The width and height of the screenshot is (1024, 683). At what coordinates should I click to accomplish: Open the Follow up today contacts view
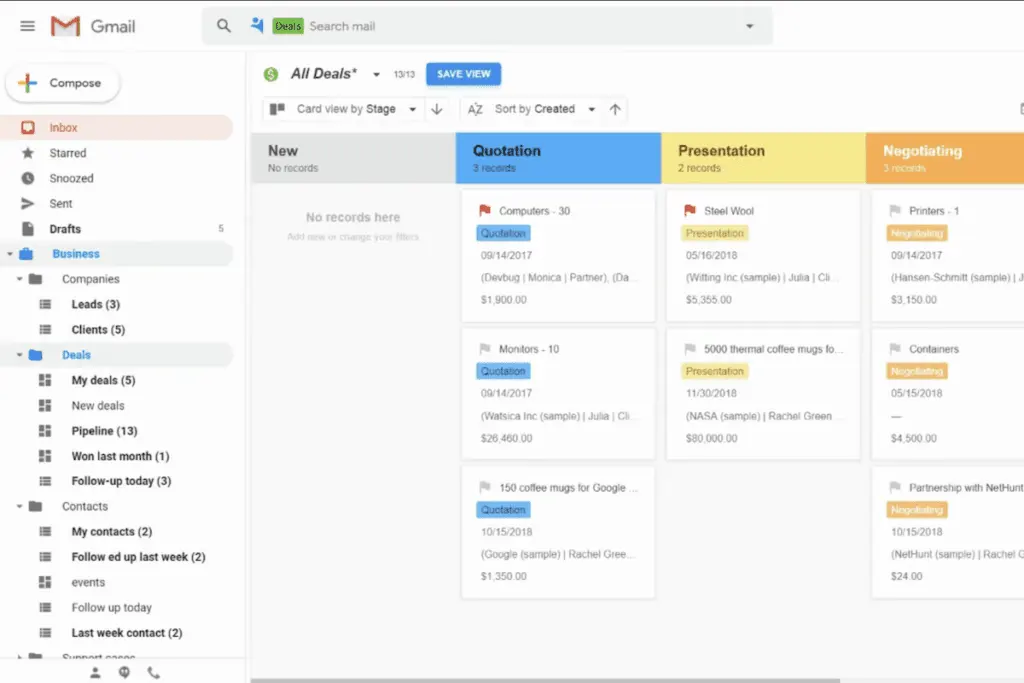click(x=112, y=608)
